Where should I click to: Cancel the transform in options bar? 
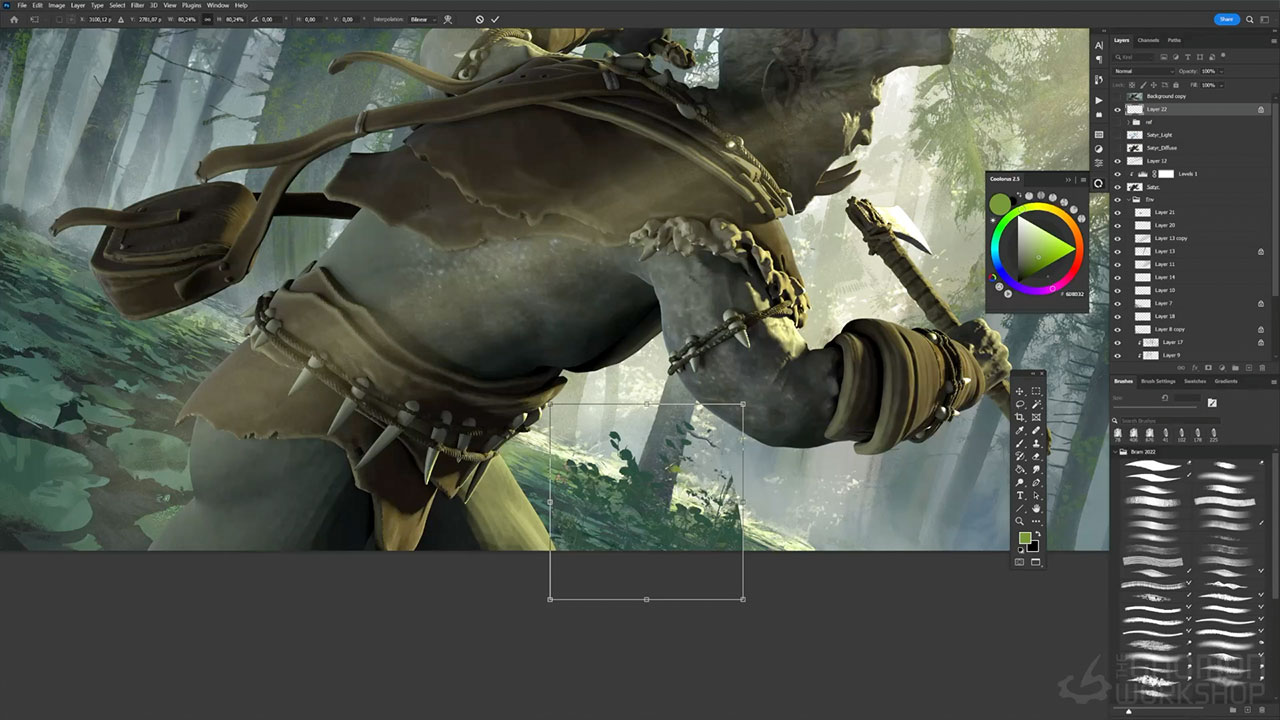(479, 19)
